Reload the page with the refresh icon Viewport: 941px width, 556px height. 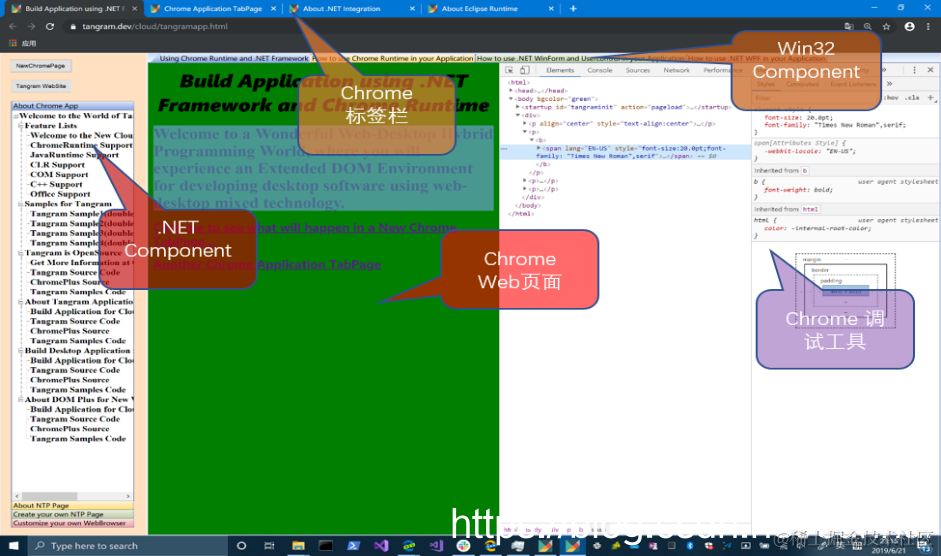click(50, 26)
